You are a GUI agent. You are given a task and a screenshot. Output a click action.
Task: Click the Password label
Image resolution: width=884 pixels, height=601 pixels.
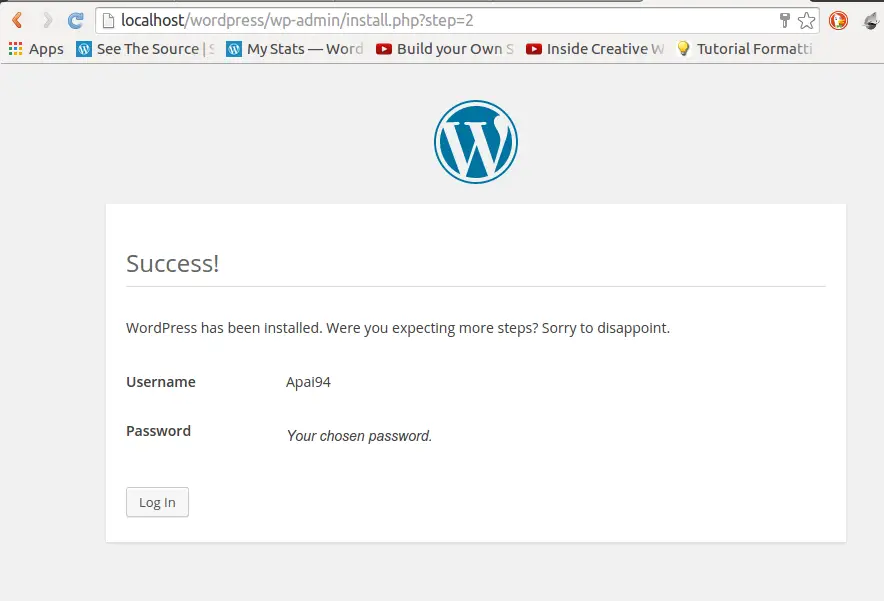point(158,431)
